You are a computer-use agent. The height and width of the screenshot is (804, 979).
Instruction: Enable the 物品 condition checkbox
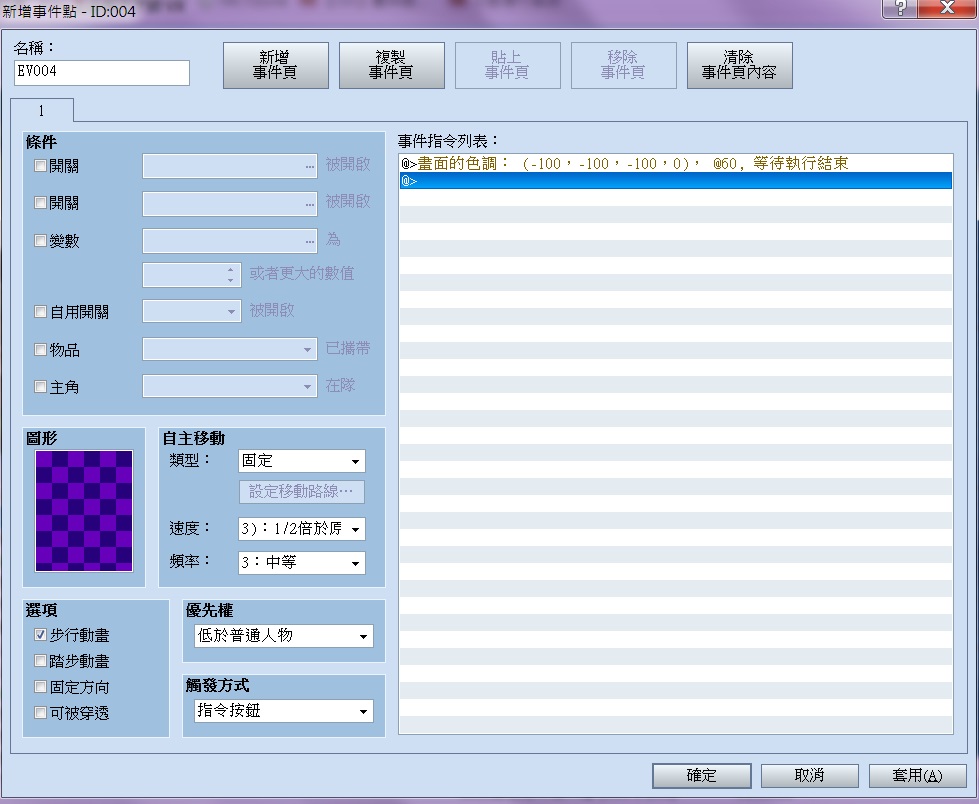(41, 350)
